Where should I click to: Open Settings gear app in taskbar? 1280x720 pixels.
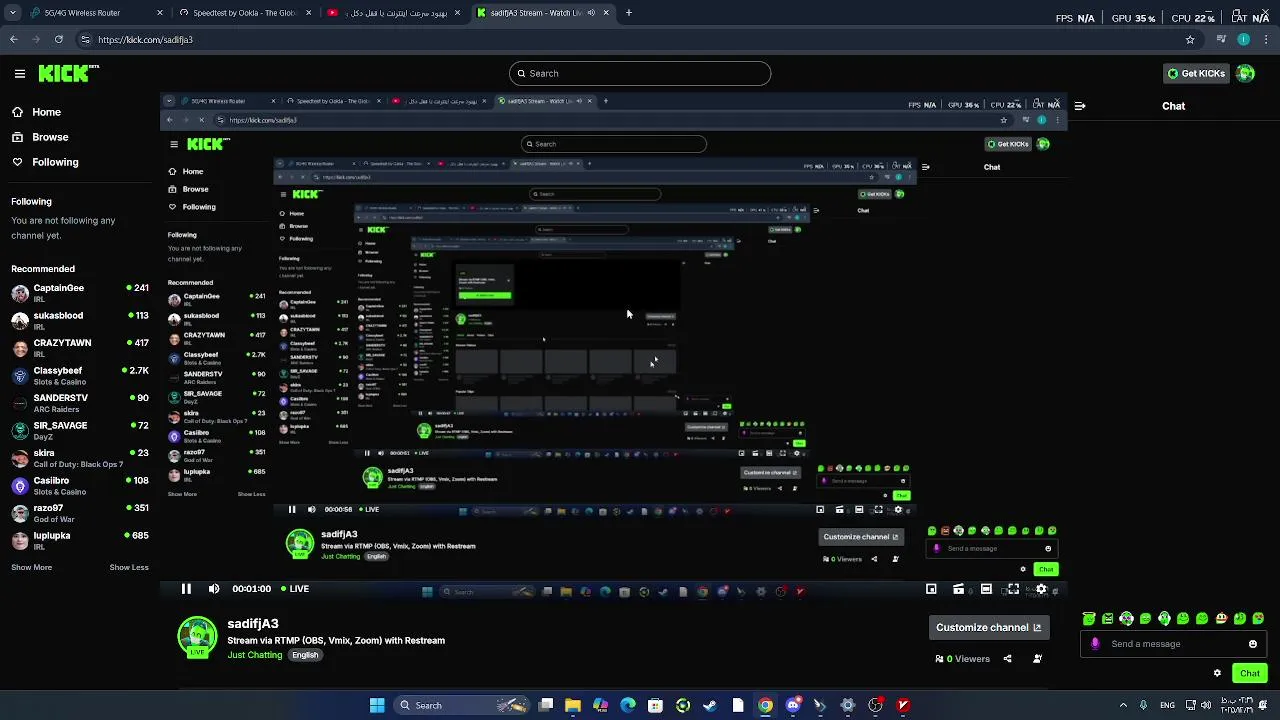pyautogui.click(x=848, y=705)
